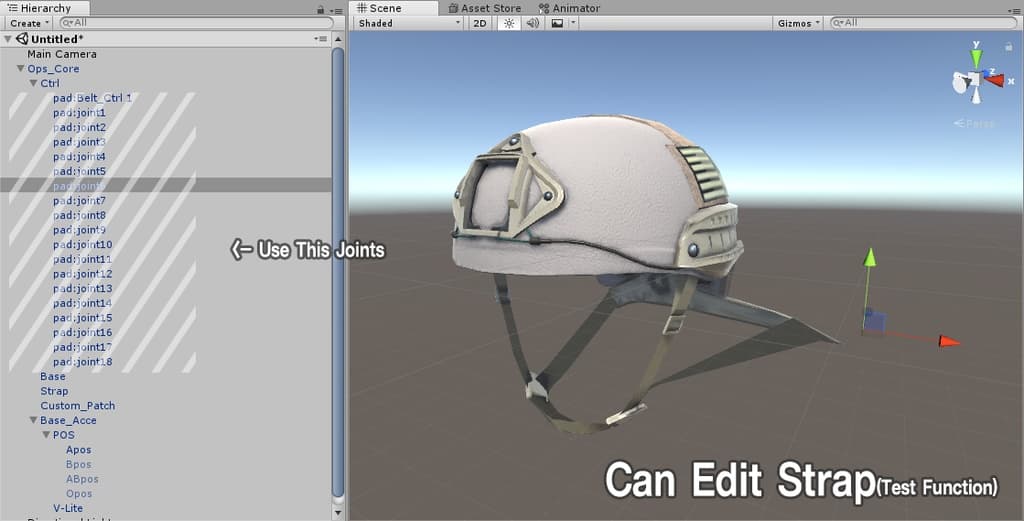This screenshot has height=521, width=1024.
Task: Click the Persp projection label under gizmo
Action: pos(974,123)
